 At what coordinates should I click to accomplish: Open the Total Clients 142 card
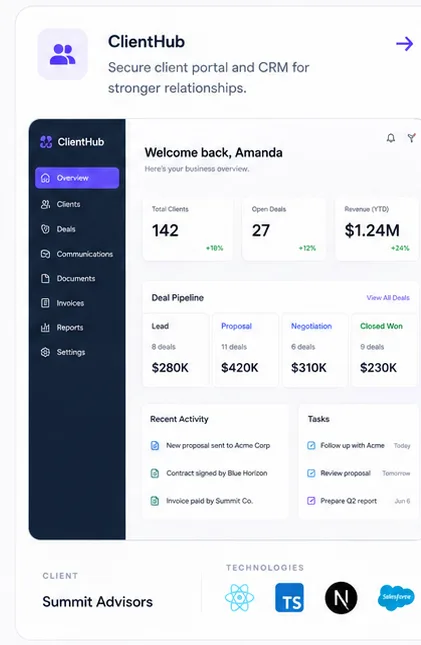click(188, 229)
